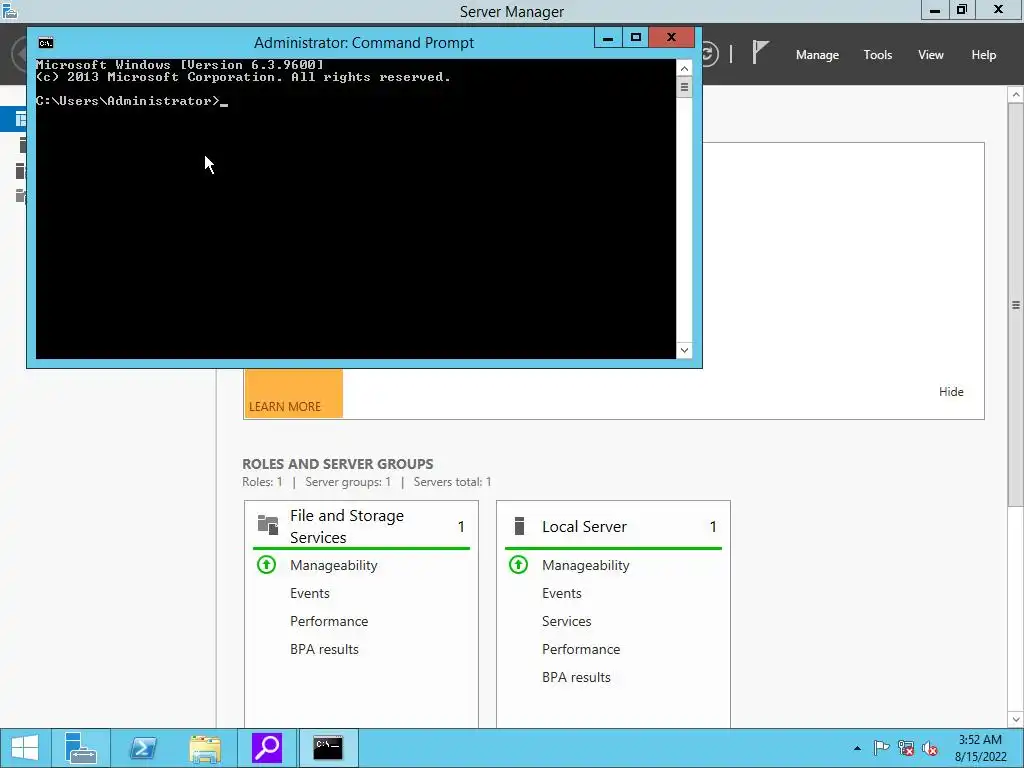The height and width of the screenshot is (768, 1024).
Task: Click Command Prompt scrollbar thumb
Action: click(684, 87)
